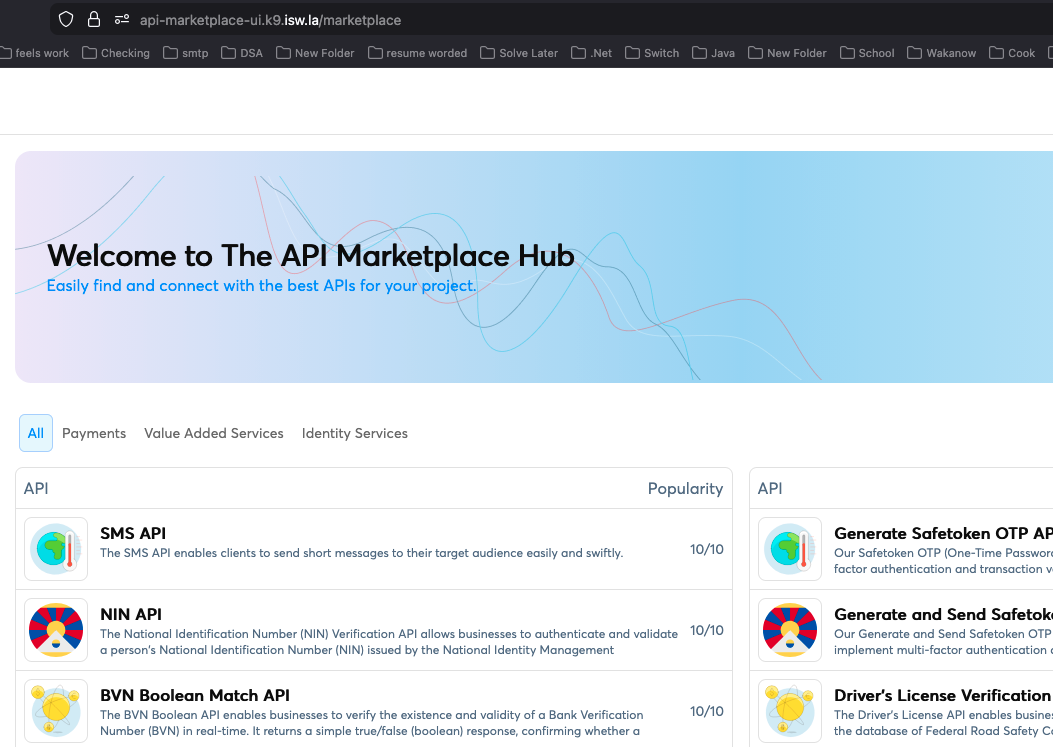Show the Identity Services category

pyautogui.click(x=355, y=433)
